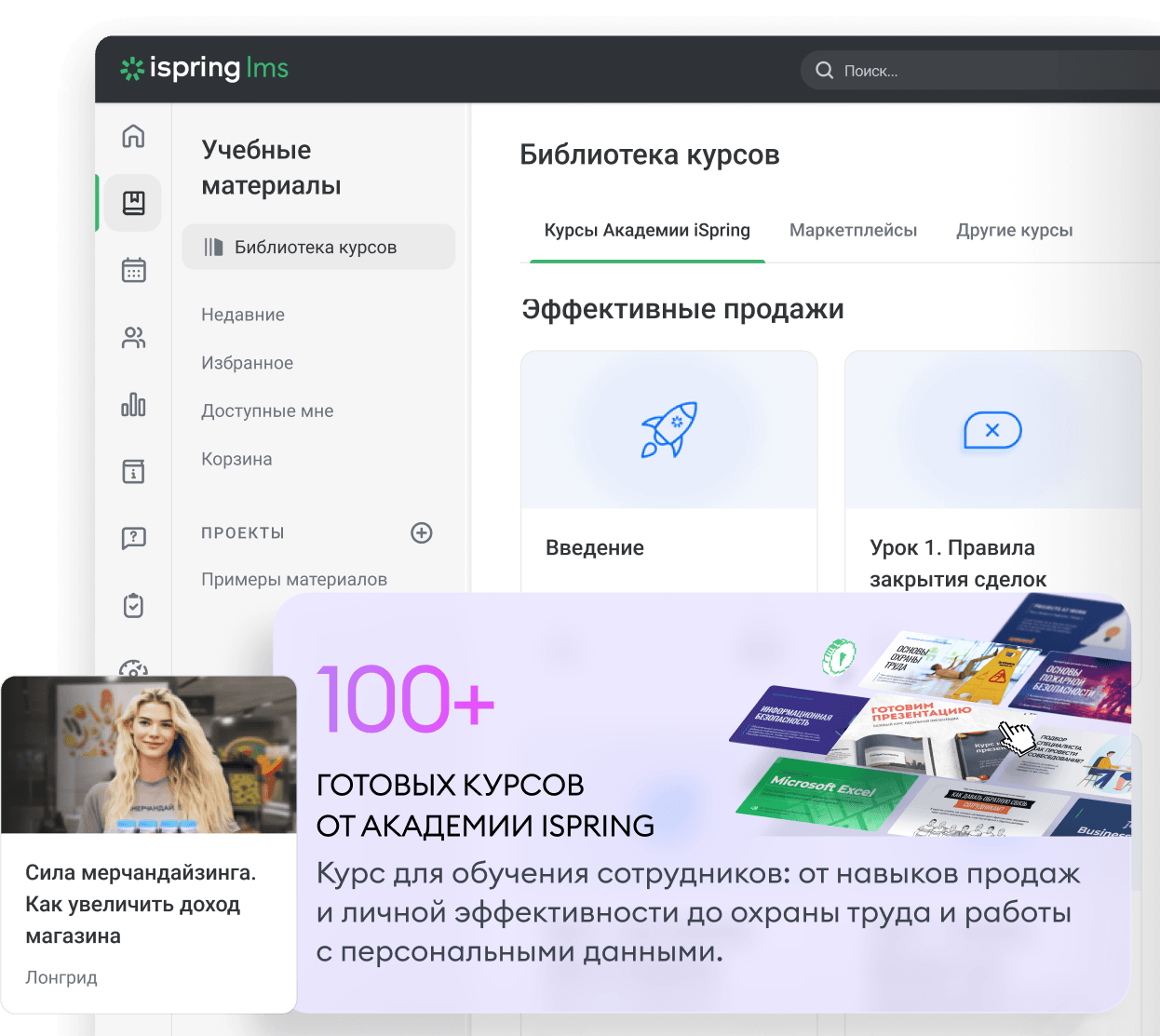Image resolution: width=1160 pixels, height=1036 pixels.
Task: Click the 100+ banner headline
Action: [x=406, y=697]
